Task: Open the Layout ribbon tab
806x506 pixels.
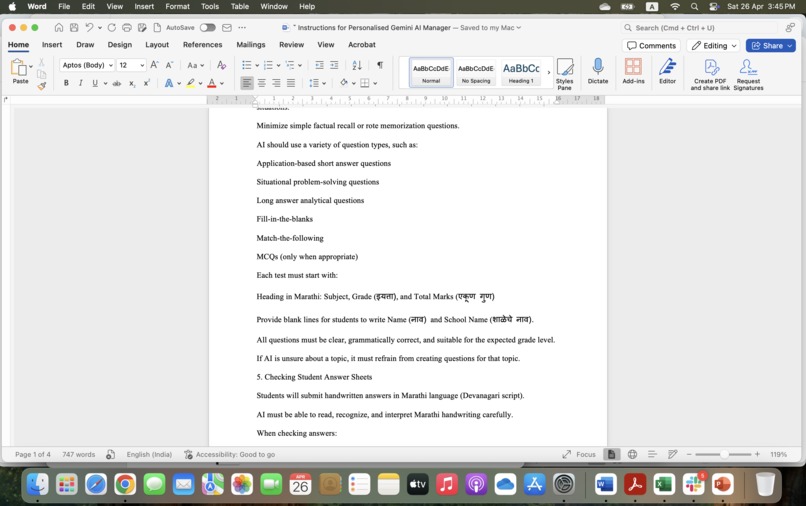Action: click(x=157, y=45)
